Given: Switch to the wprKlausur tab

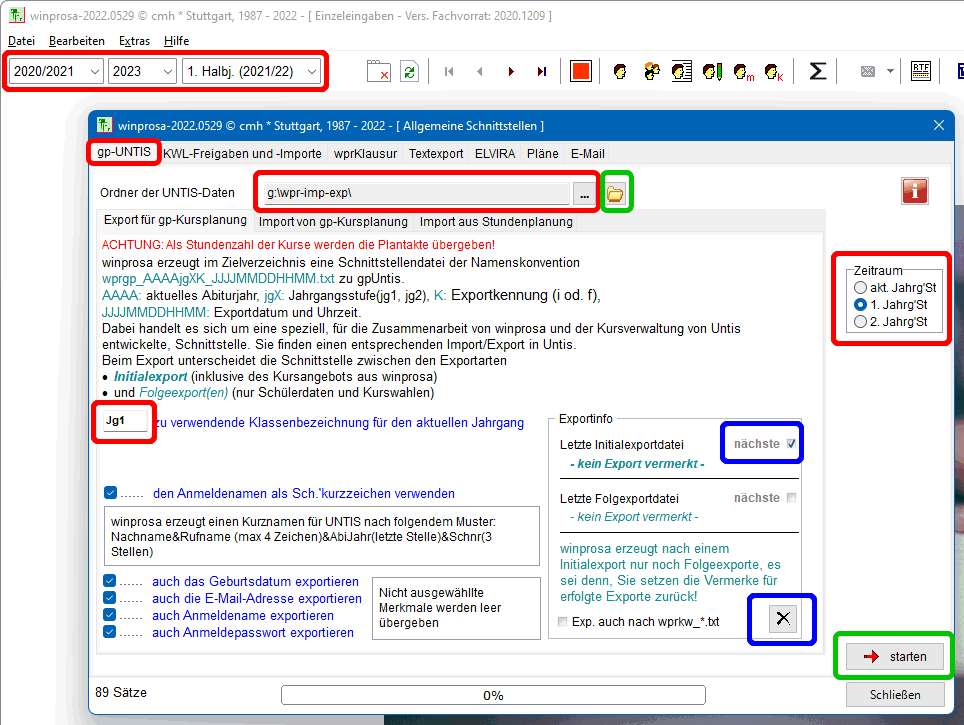Looking at the screenshot, I should click(365, 154).
